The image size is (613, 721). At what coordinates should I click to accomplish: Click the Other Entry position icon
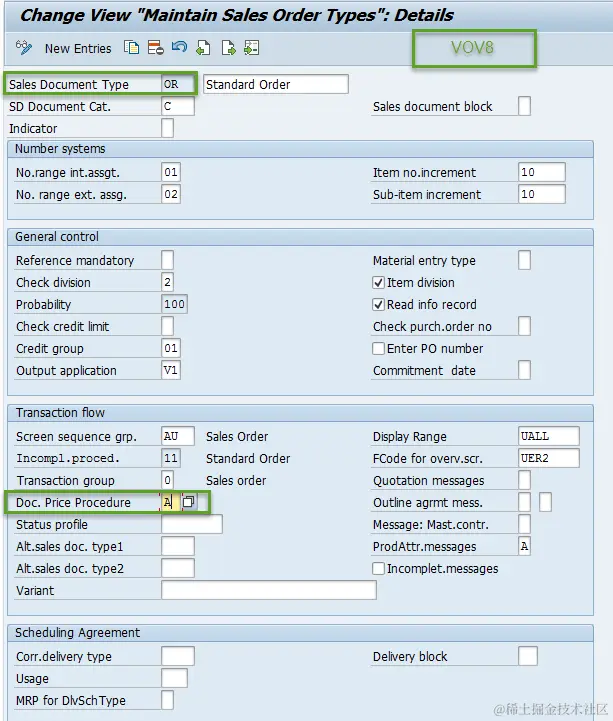pos(252,48)
